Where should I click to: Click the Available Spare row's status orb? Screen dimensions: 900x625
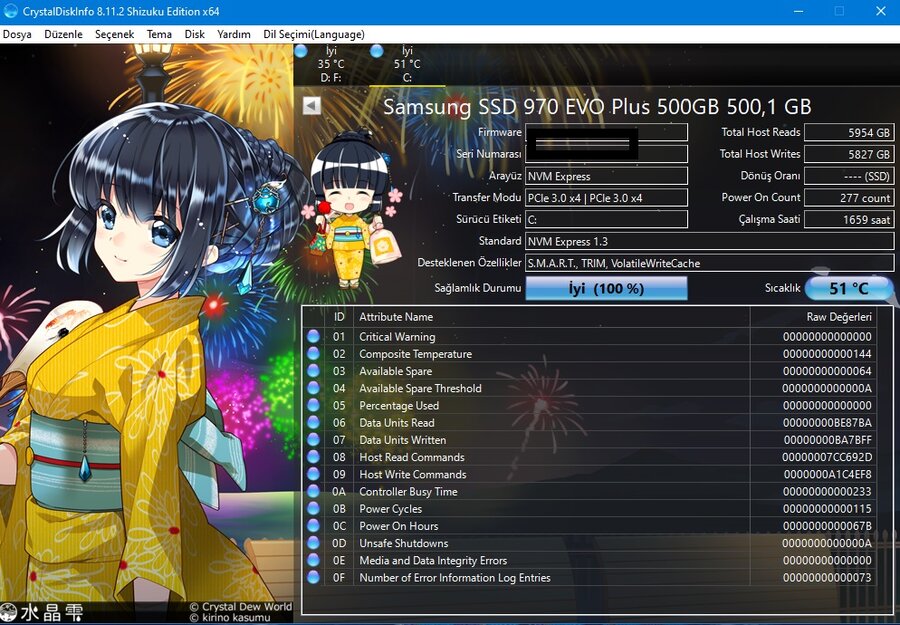coord(313,371)
